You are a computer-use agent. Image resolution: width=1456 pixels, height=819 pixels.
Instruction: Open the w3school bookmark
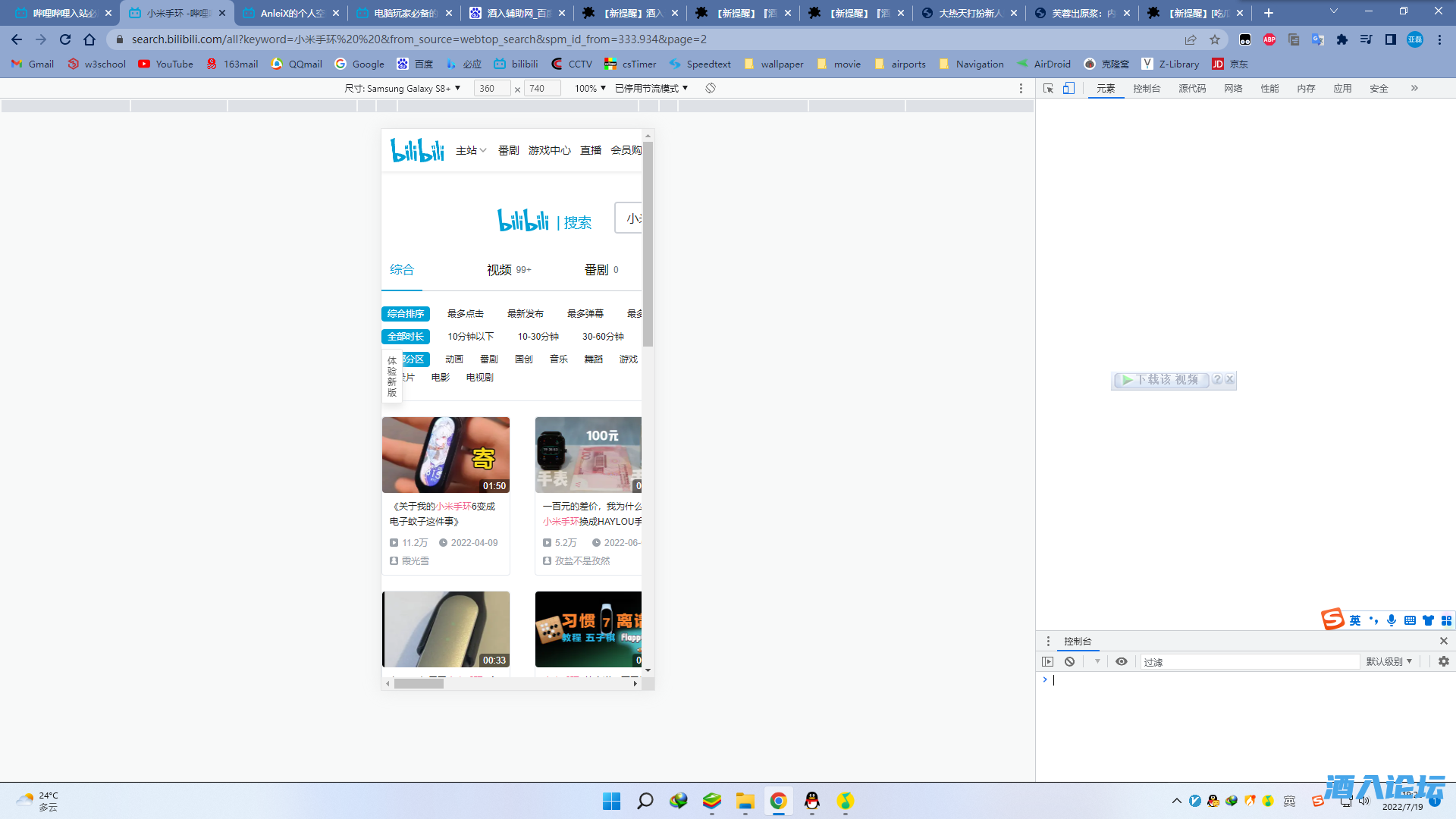tap(97, 64)
